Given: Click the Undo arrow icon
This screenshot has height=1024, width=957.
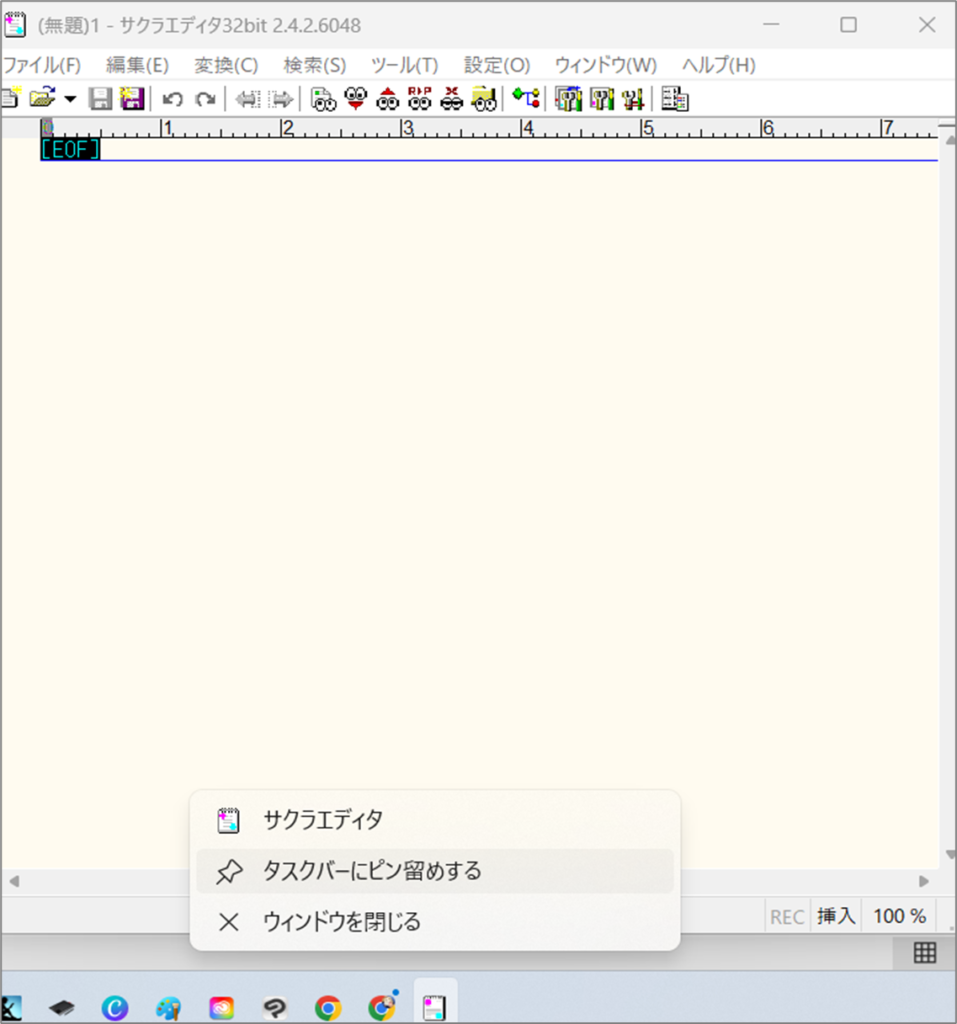Looking at the screenshot, I should [172, 99].
